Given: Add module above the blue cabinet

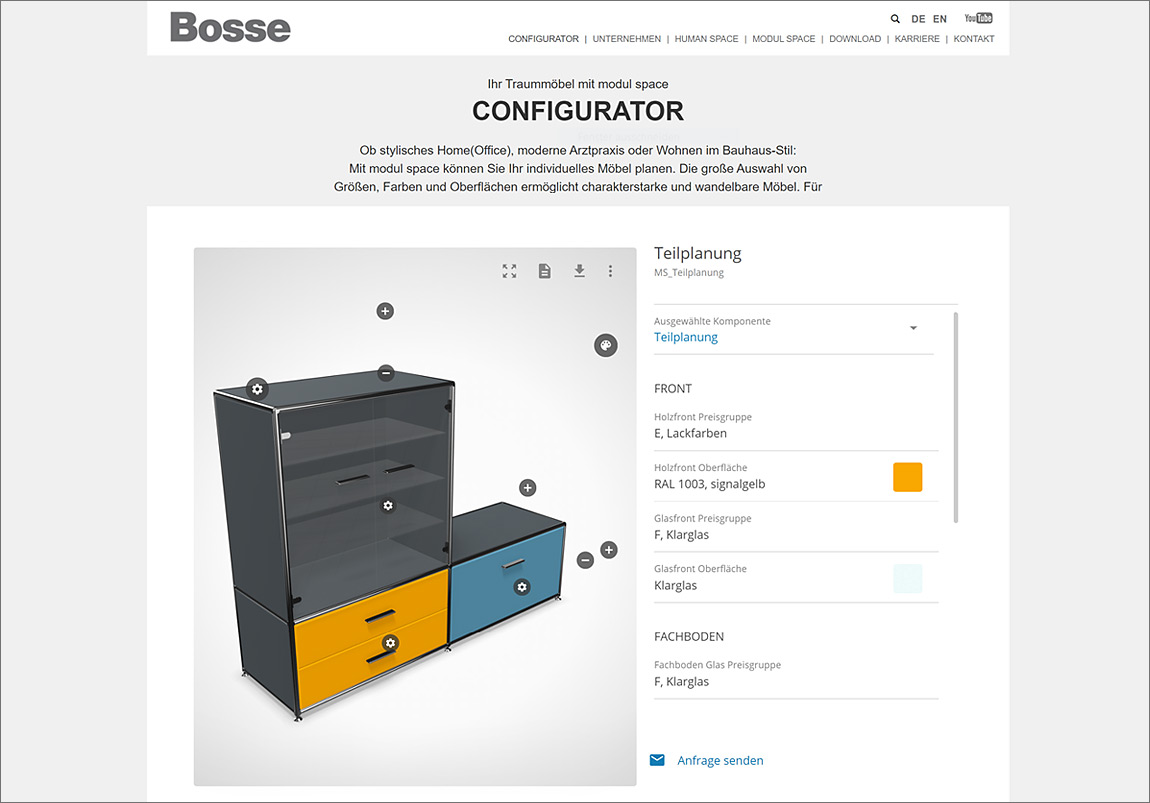Looking at the screenshot, I should tap(527, 488).
